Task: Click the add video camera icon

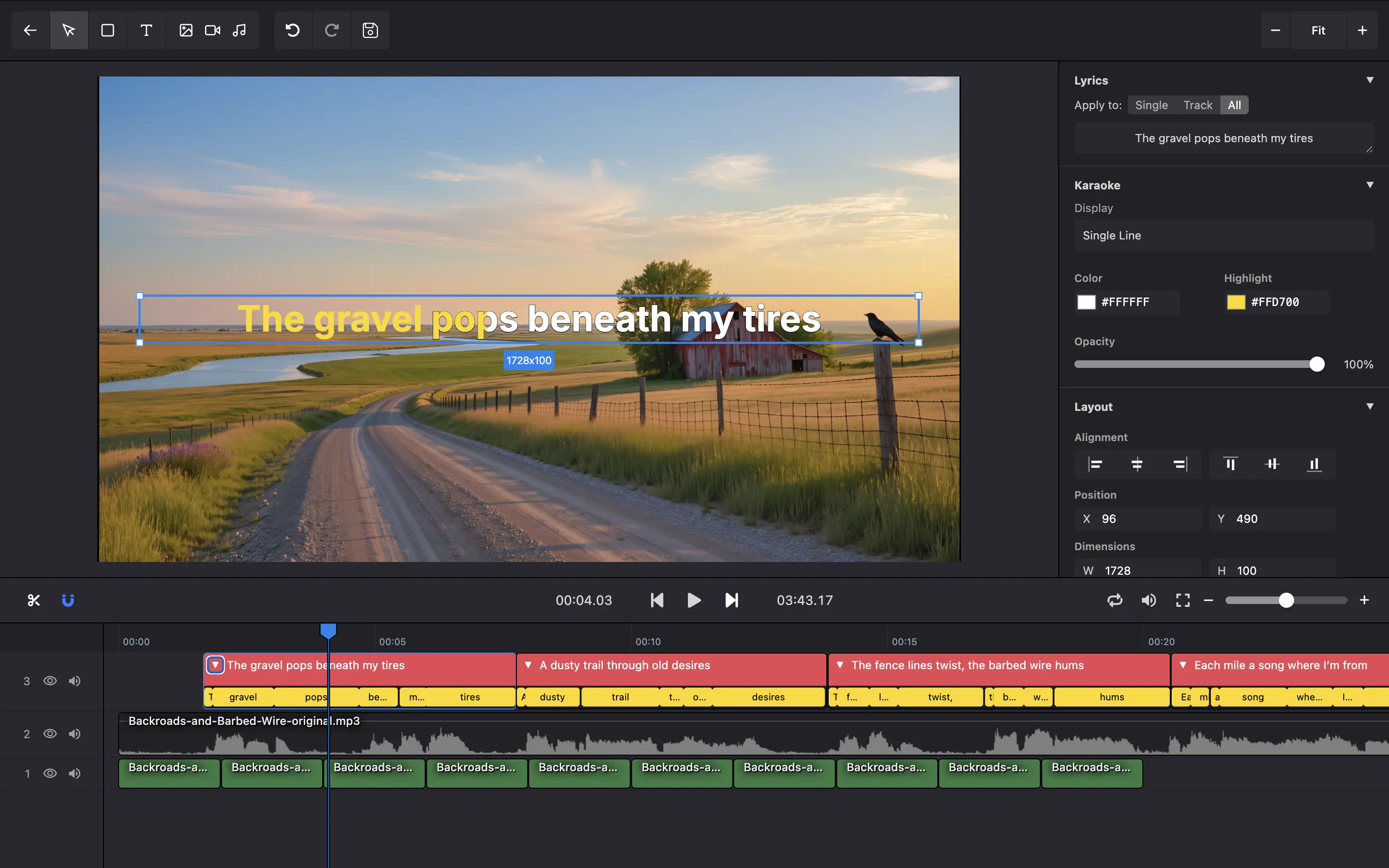Action: 213,30
